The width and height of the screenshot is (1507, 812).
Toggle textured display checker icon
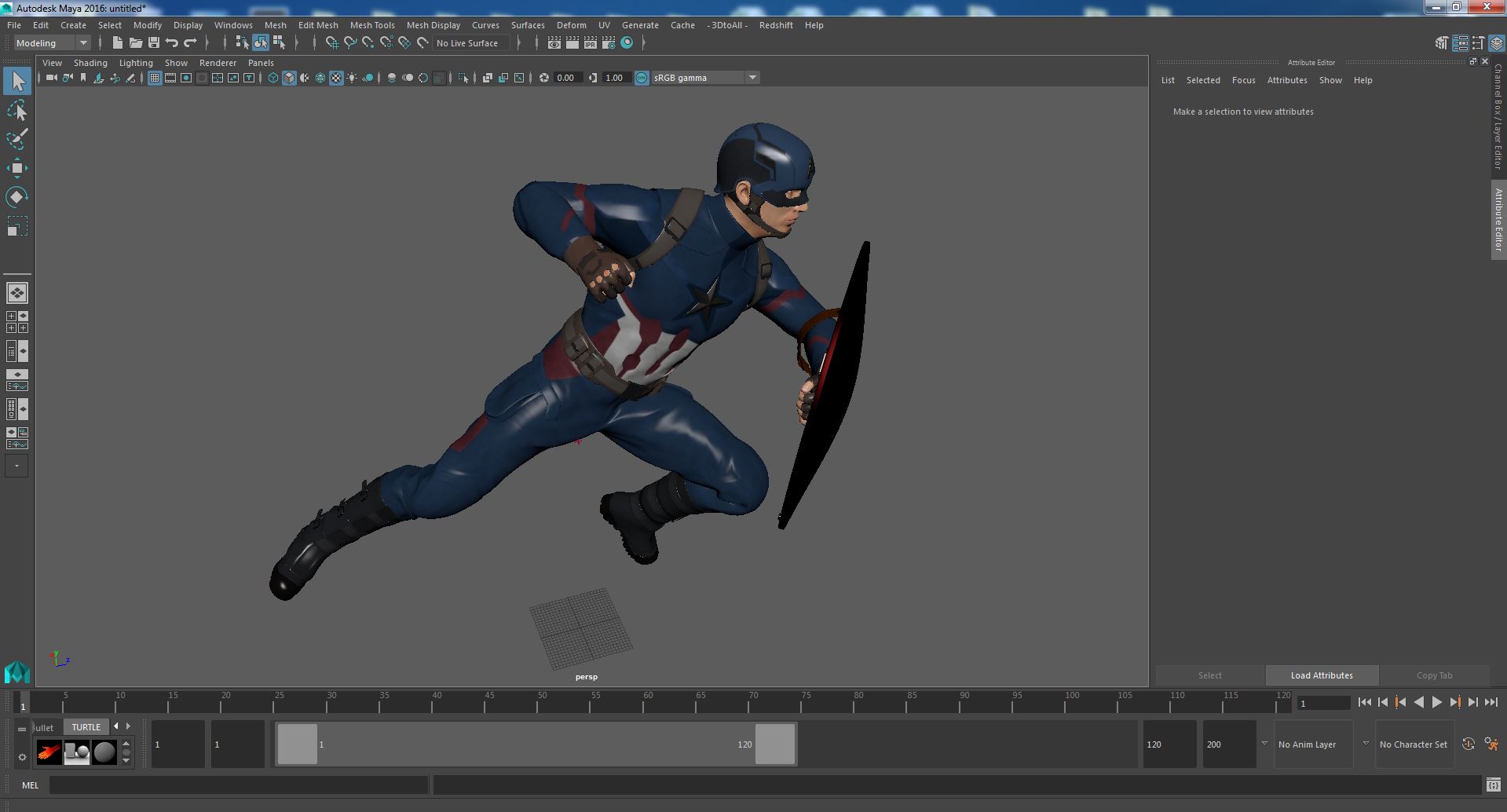tap(336, 78)
